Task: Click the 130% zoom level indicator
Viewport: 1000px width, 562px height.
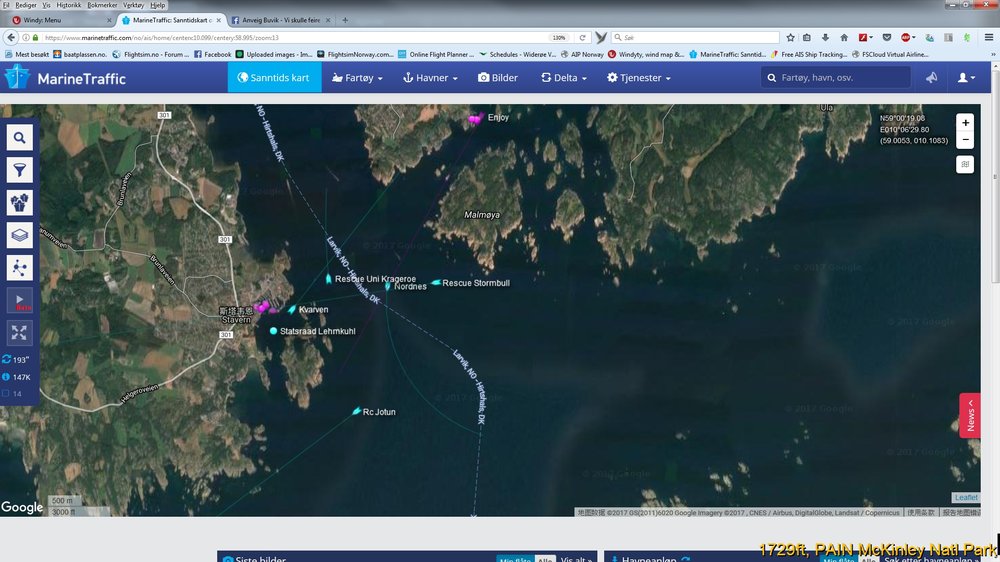Action: pos(559,38)
